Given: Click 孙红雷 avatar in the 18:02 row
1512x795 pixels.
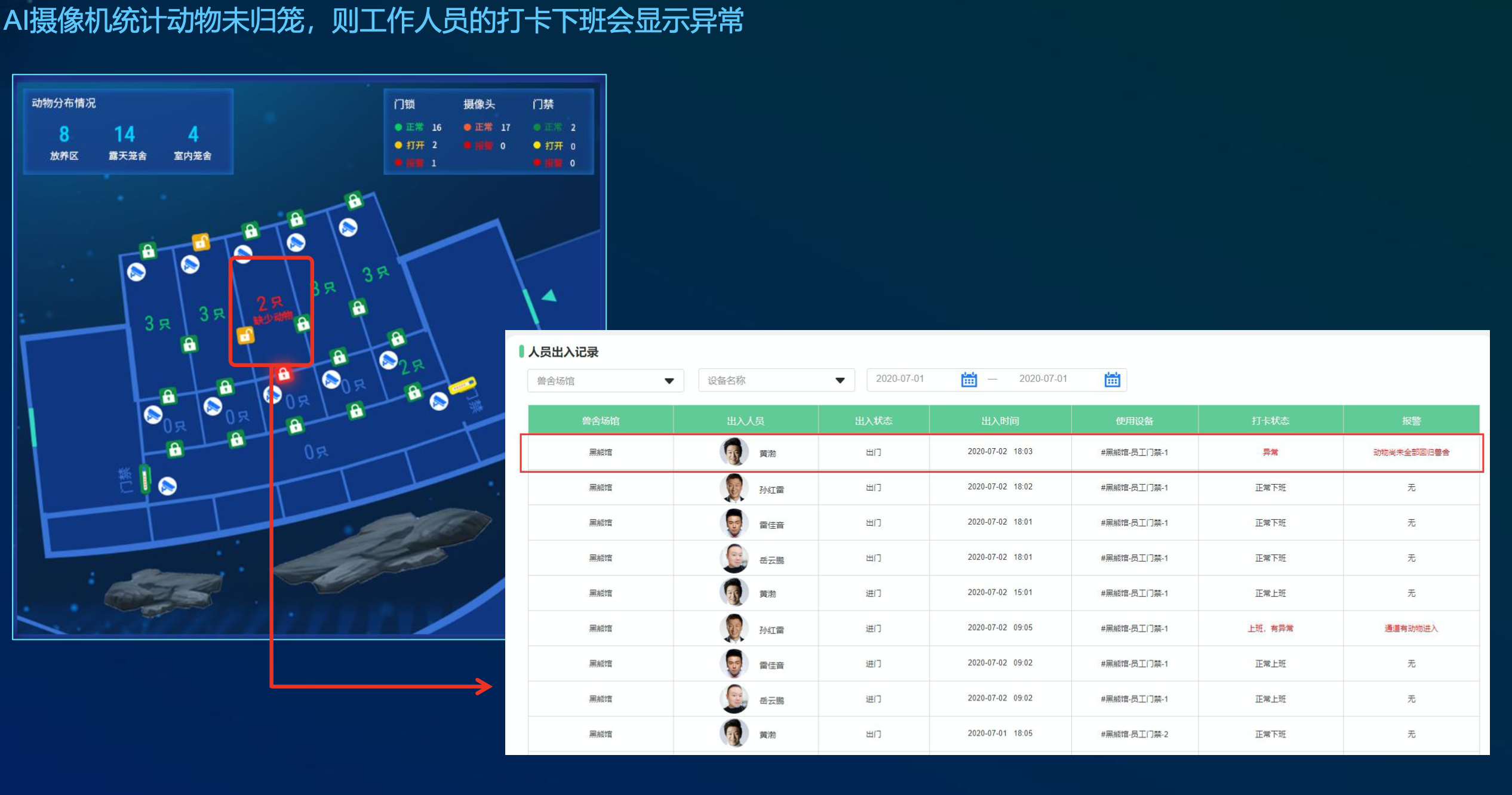Looking at the screenshot, I should pyautogui.click(x=734, y=487).
